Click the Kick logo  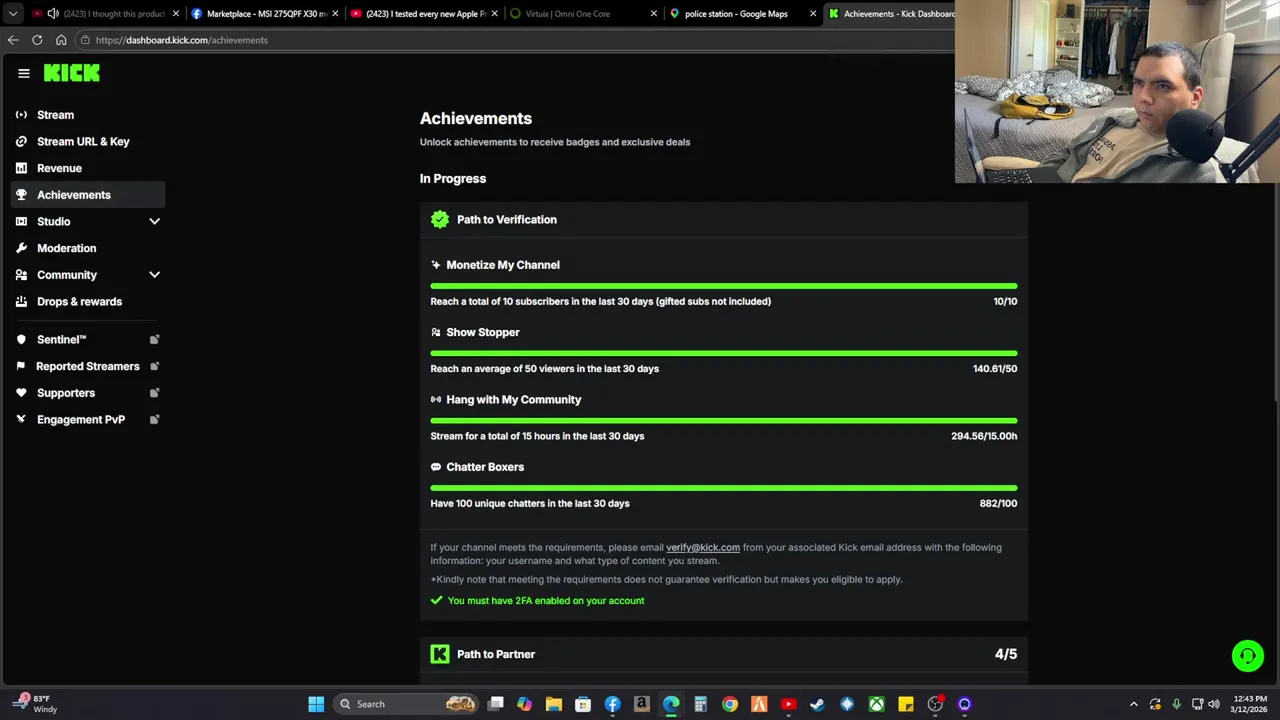[x=72, y=73]
